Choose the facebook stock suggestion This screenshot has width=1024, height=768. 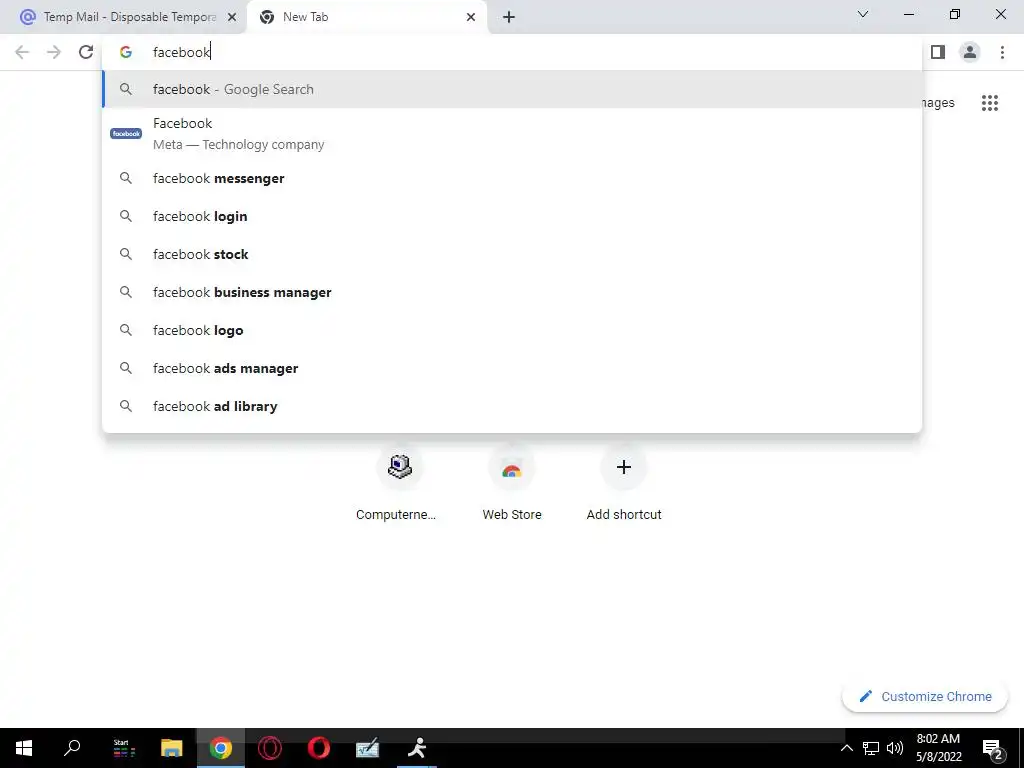click(512, 254)
